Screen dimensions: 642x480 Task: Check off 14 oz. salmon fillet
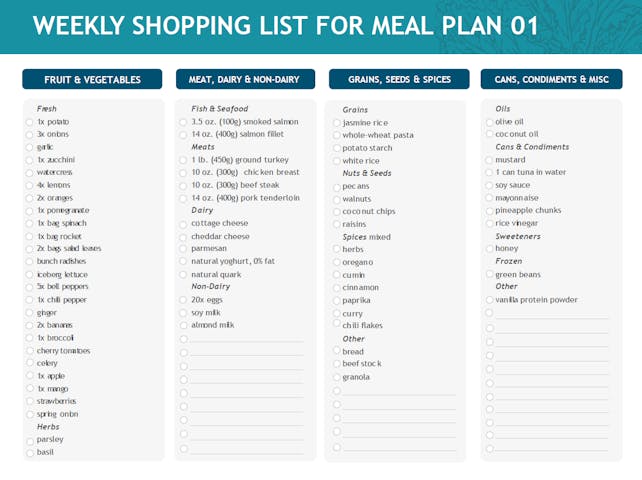tap(184, 134)
